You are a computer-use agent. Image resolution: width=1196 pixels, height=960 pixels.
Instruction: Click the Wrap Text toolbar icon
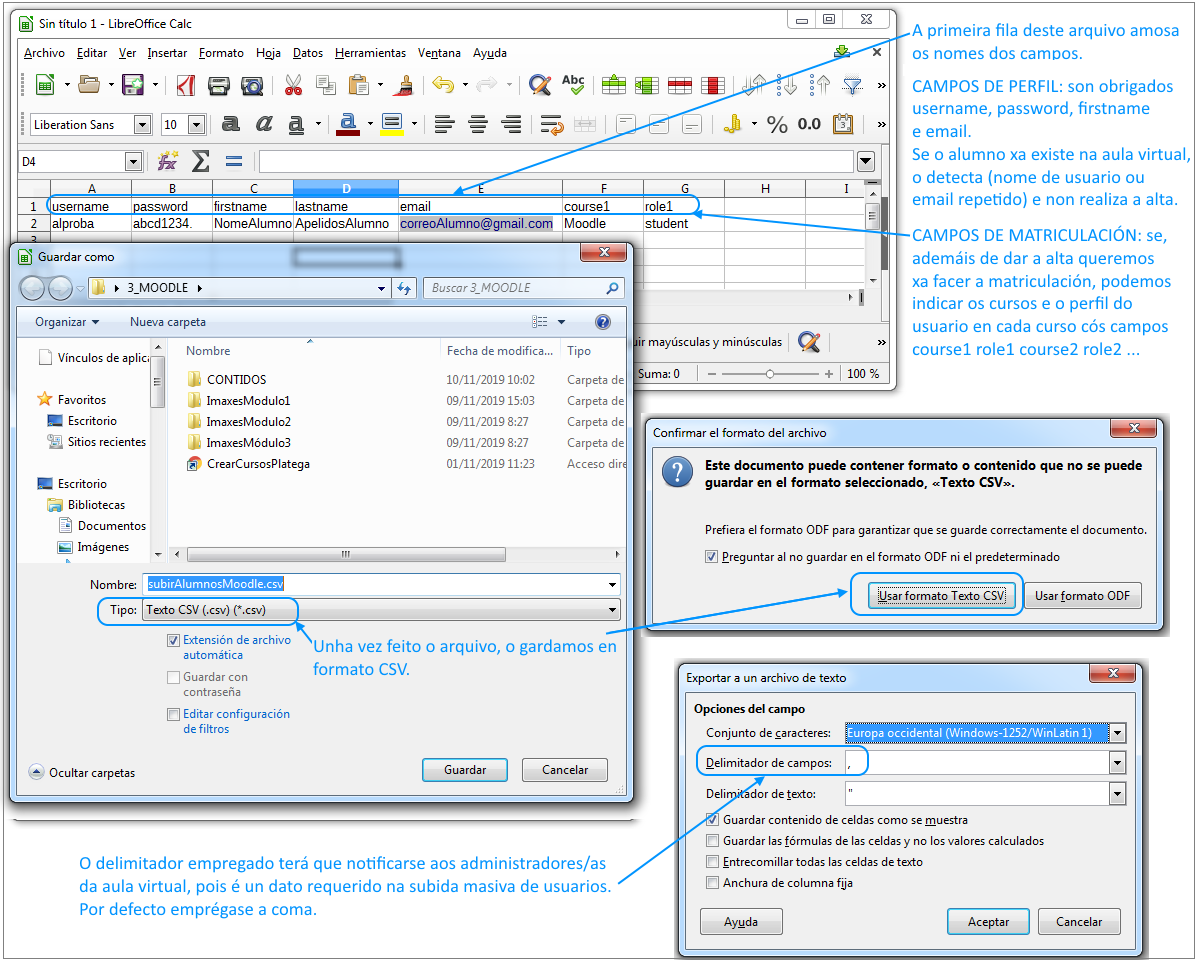(x=551, y=124)
